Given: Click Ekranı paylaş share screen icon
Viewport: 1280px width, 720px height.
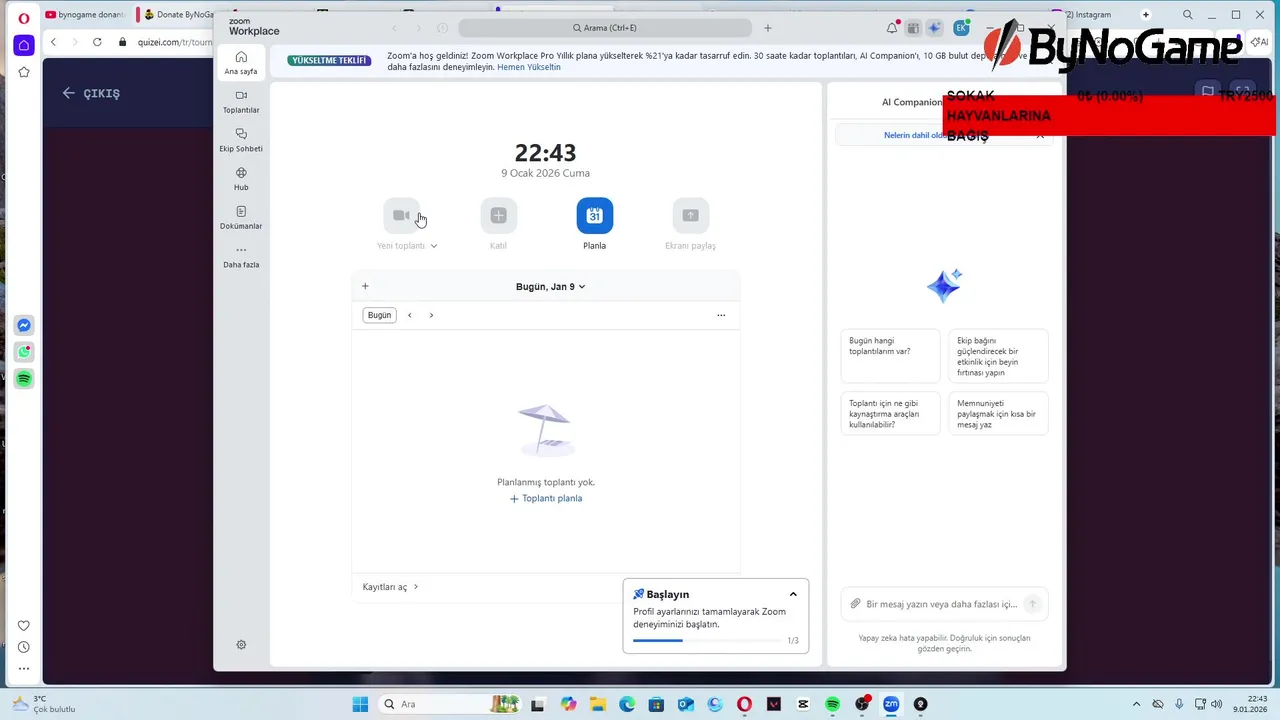Looking at the screenshot, I should click(x=690, y=215).
